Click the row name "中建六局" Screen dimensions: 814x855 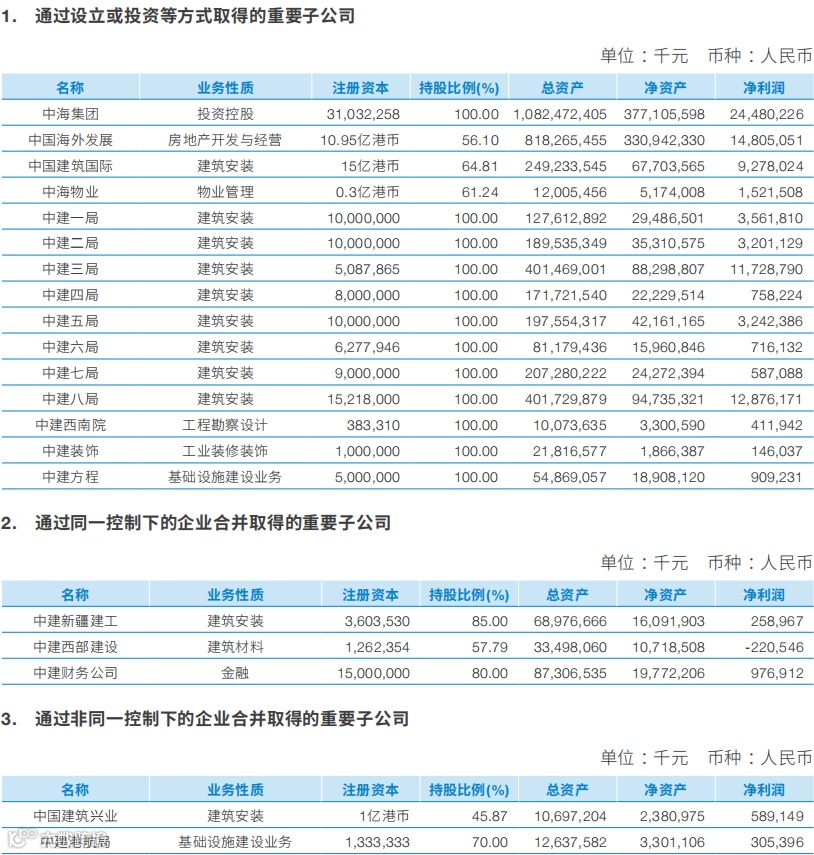[x=71, y=347]
